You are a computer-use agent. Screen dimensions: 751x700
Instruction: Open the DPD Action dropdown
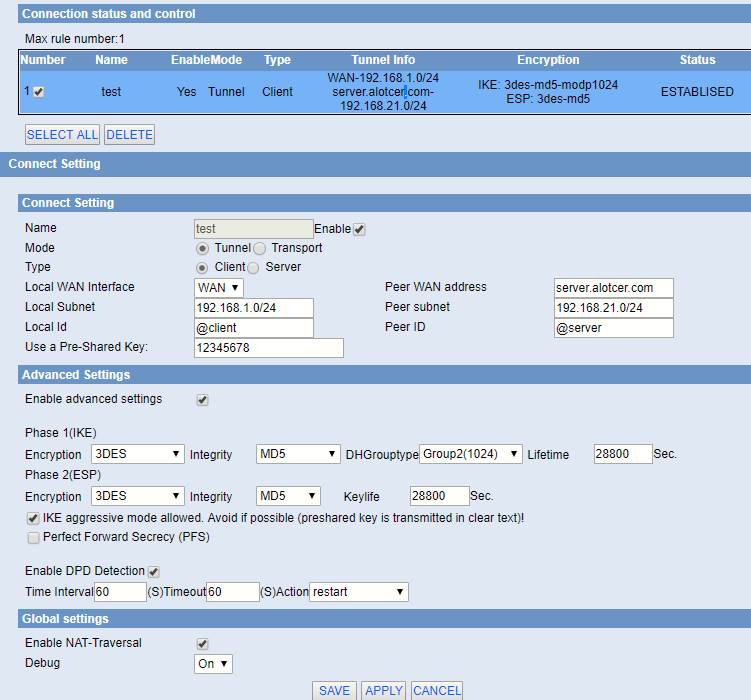358,592
